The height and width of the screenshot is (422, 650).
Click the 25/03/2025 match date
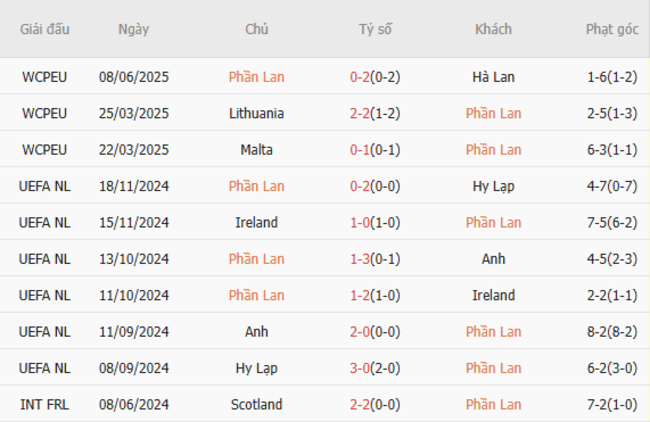(134, 113)
